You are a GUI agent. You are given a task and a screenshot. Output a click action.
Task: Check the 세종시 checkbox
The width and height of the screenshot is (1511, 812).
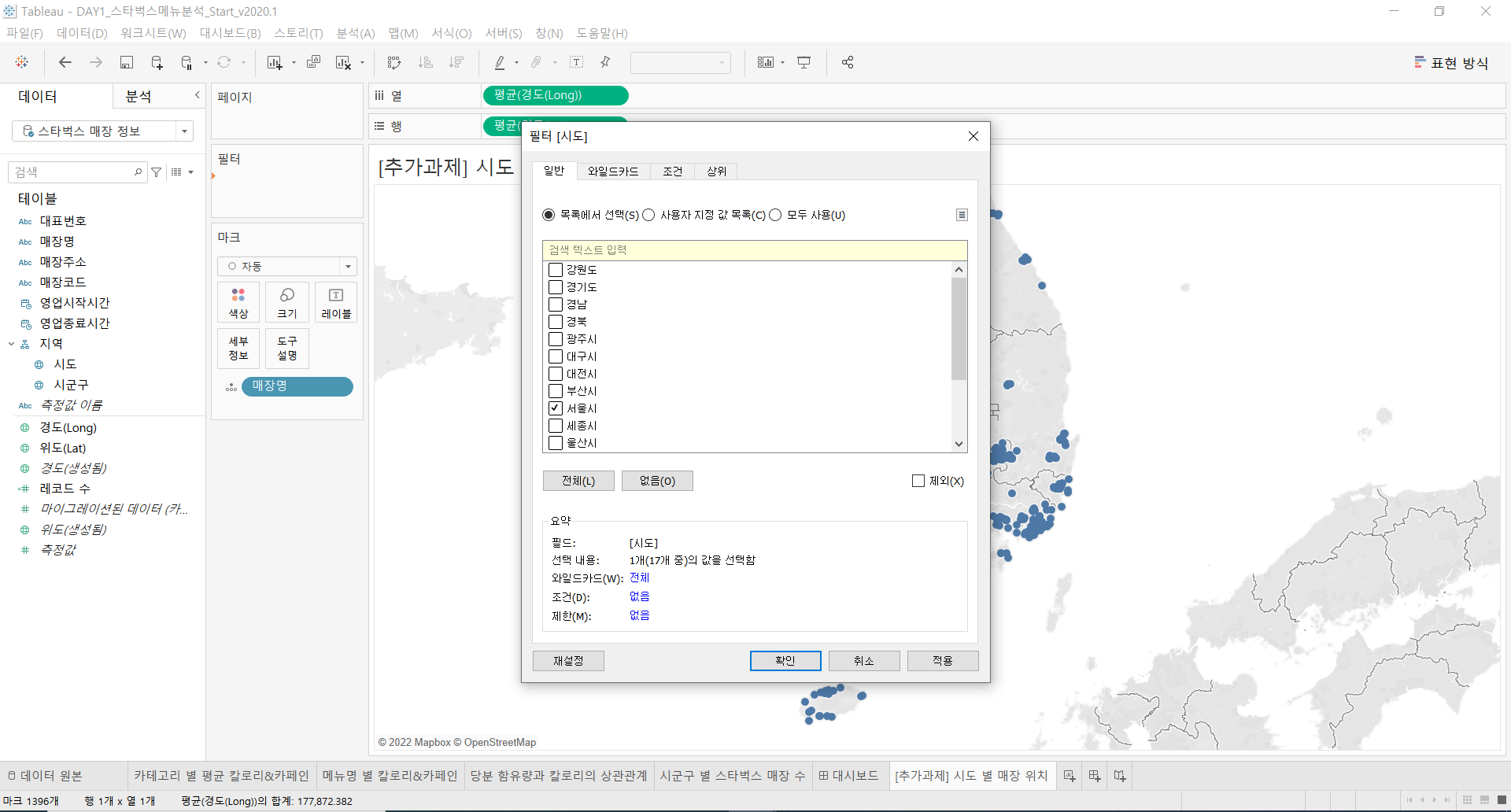click(x=556, y=426)
